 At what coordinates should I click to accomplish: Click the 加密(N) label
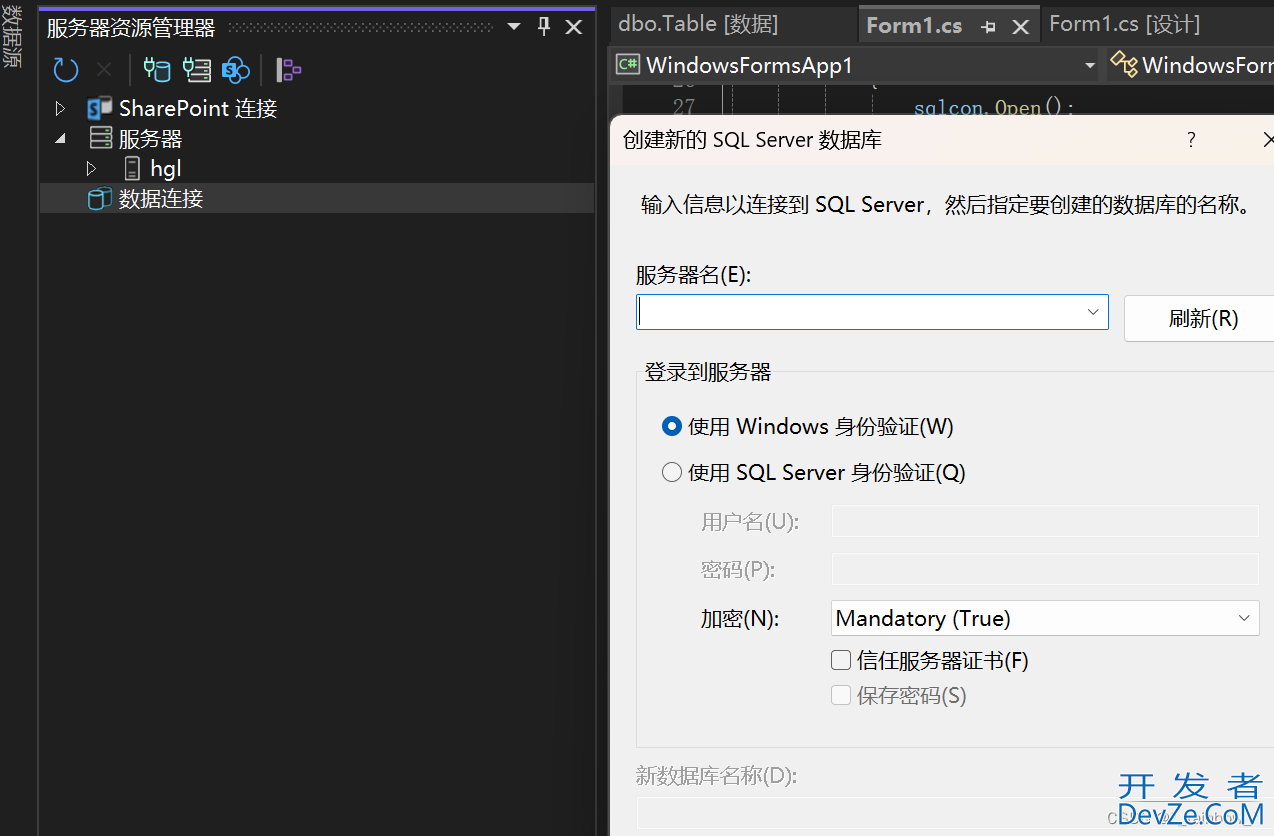pos(739,619)
